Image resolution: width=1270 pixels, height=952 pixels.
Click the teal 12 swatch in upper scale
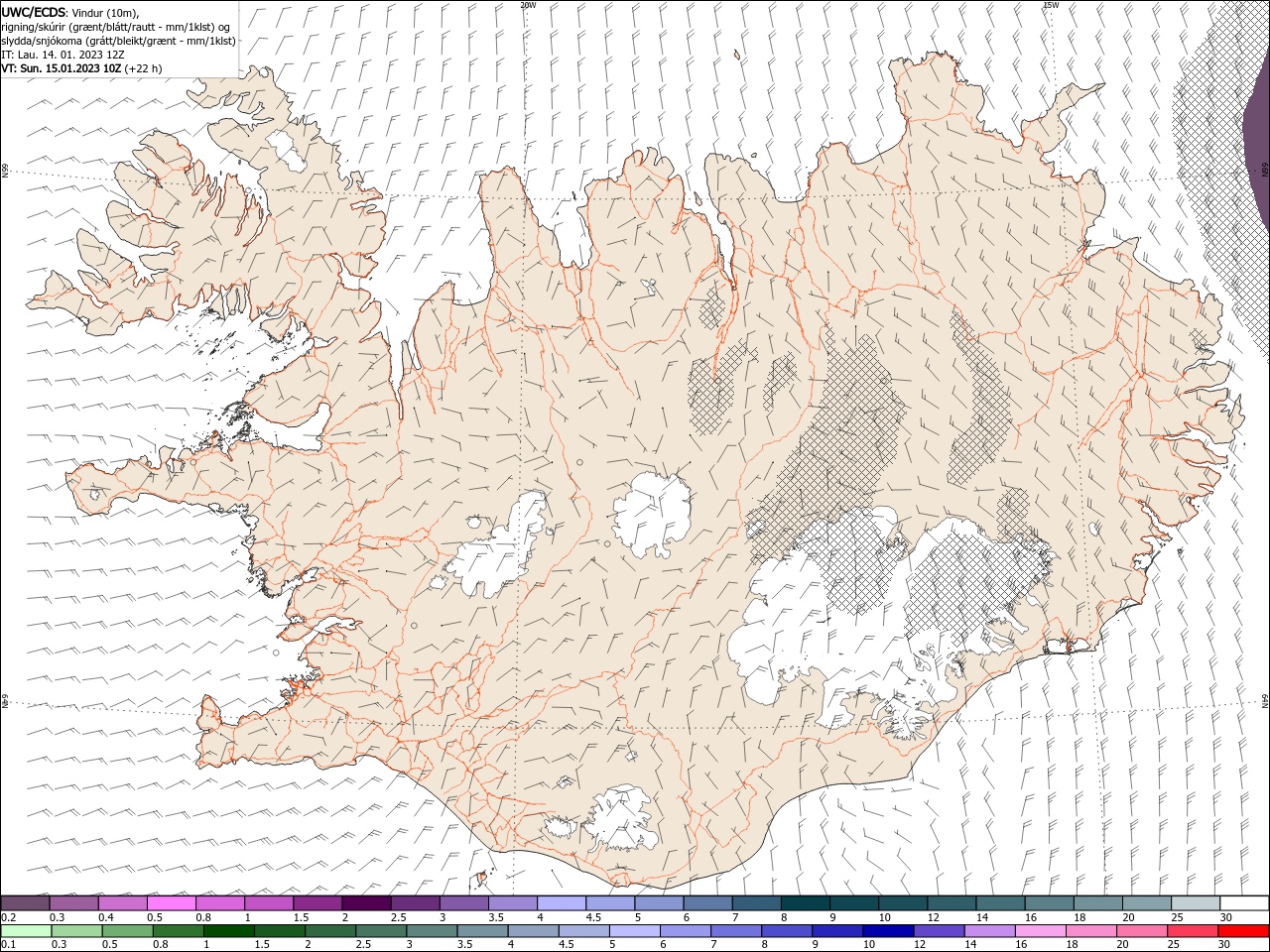(952, 902)
